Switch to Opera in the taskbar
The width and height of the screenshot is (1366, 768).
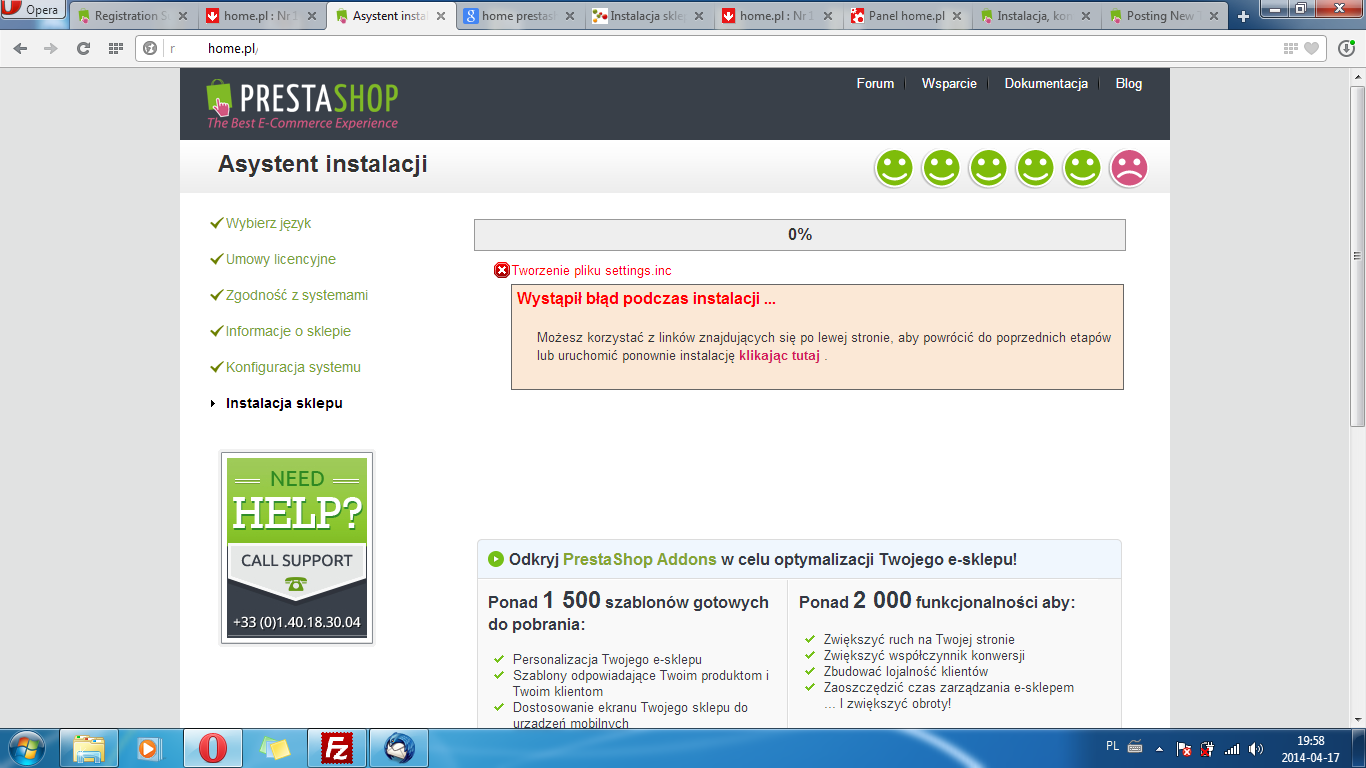tap(212, 748)
